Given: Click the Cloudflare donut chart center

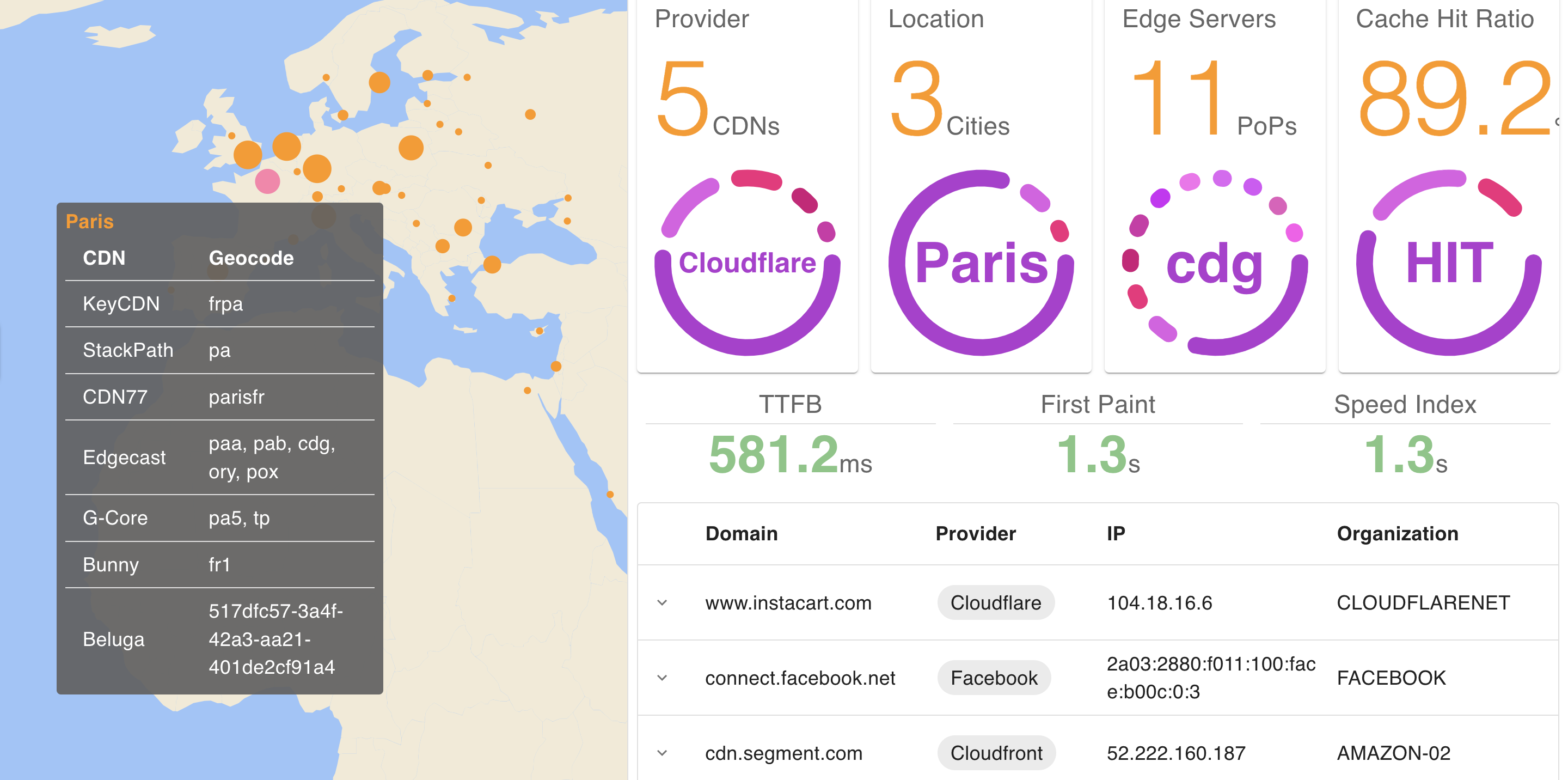Looking at the screenshot, I should 747,263.
